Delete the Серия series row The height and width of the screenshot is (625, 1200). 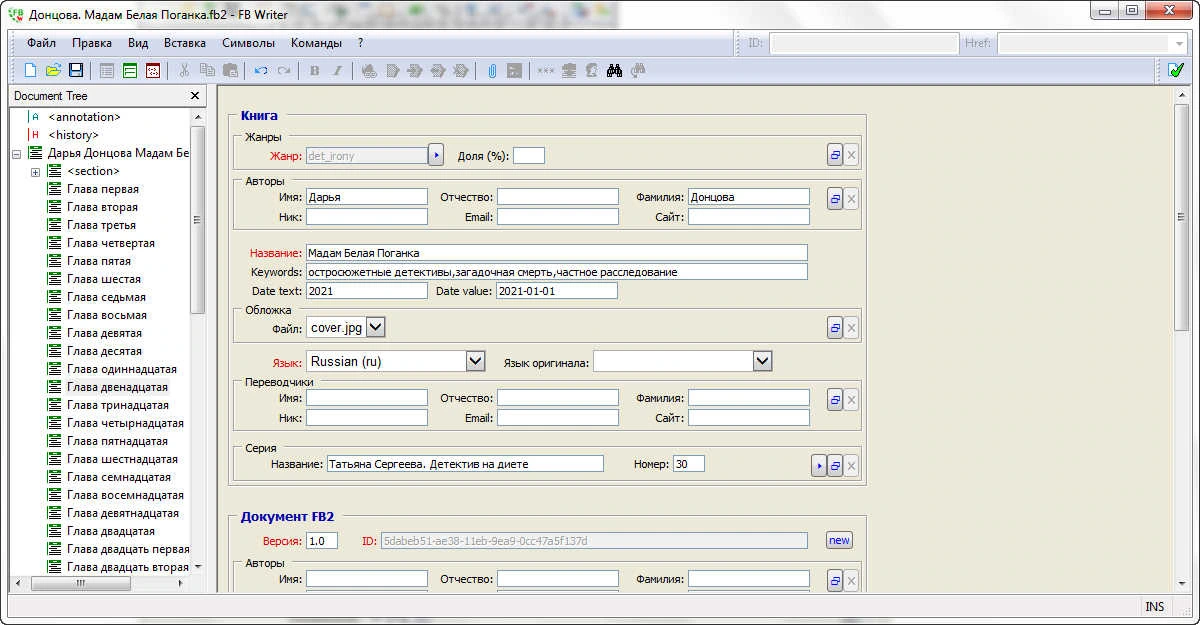coord(852,466)
